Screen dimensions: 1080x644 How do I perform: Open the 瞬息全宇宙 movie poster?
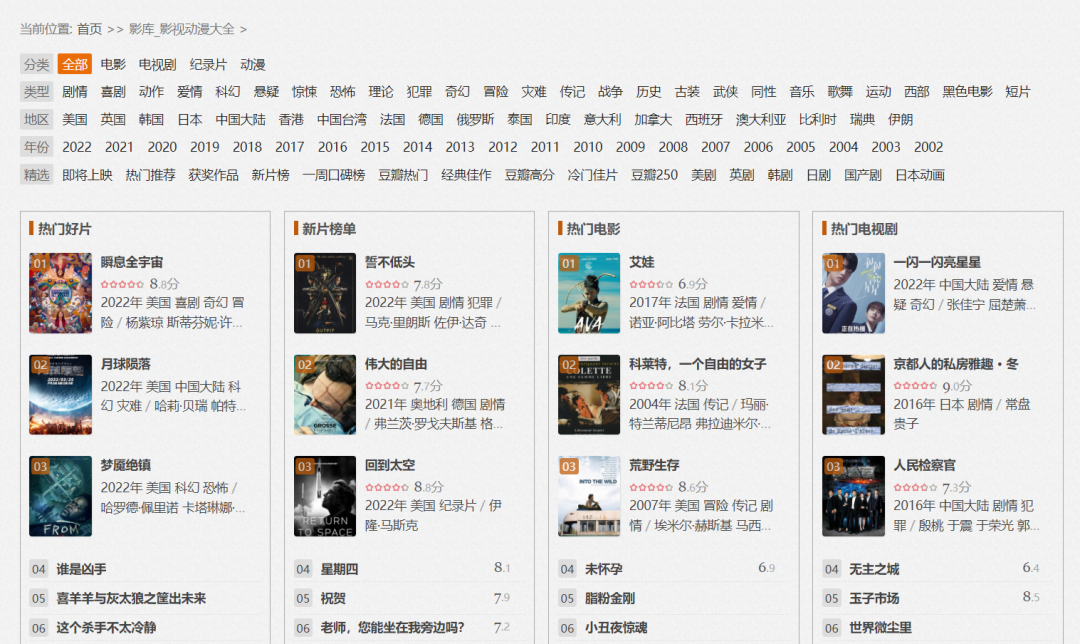click(x=60, y=293)
